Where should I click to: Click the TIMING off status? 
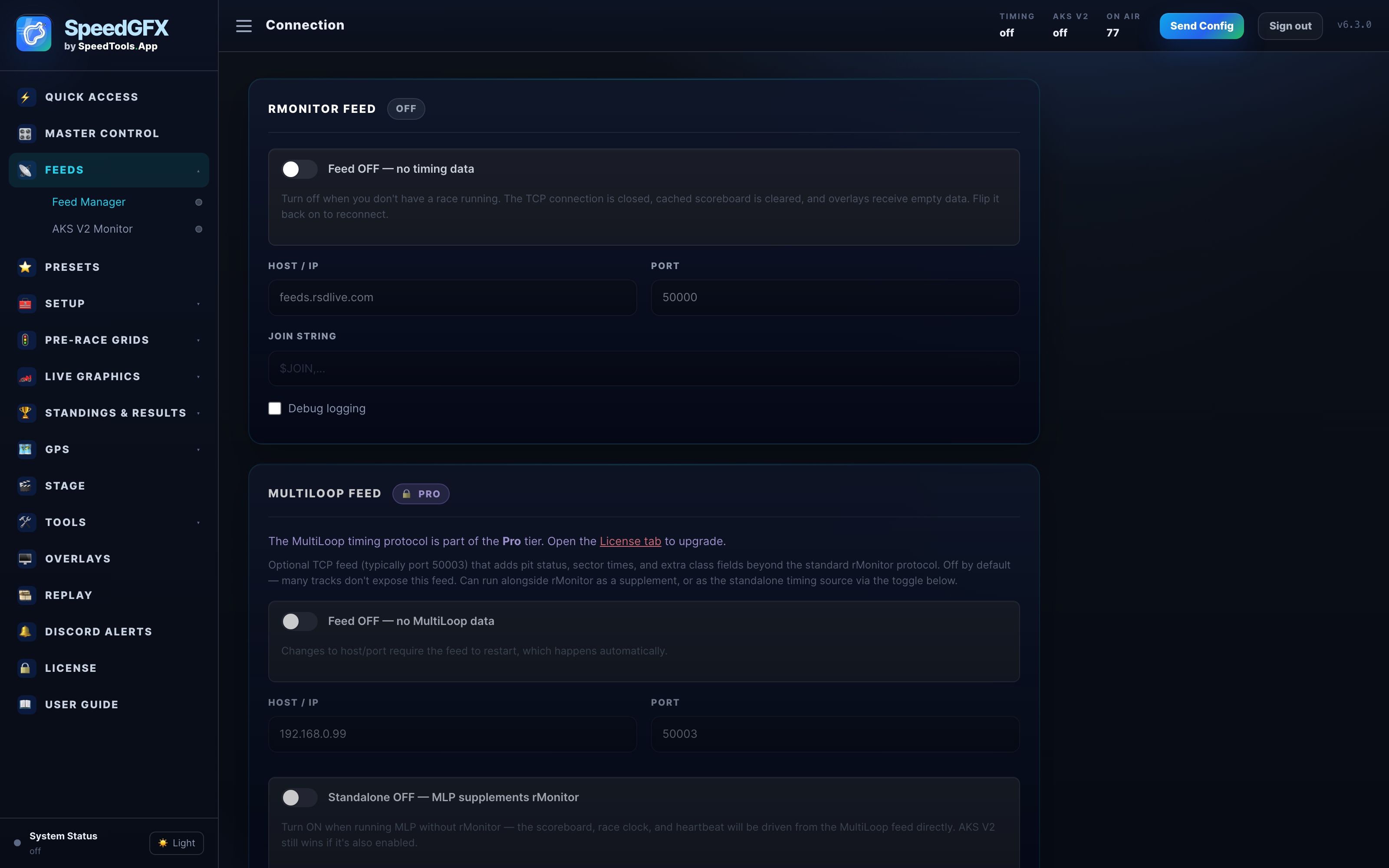point(1017,25)
